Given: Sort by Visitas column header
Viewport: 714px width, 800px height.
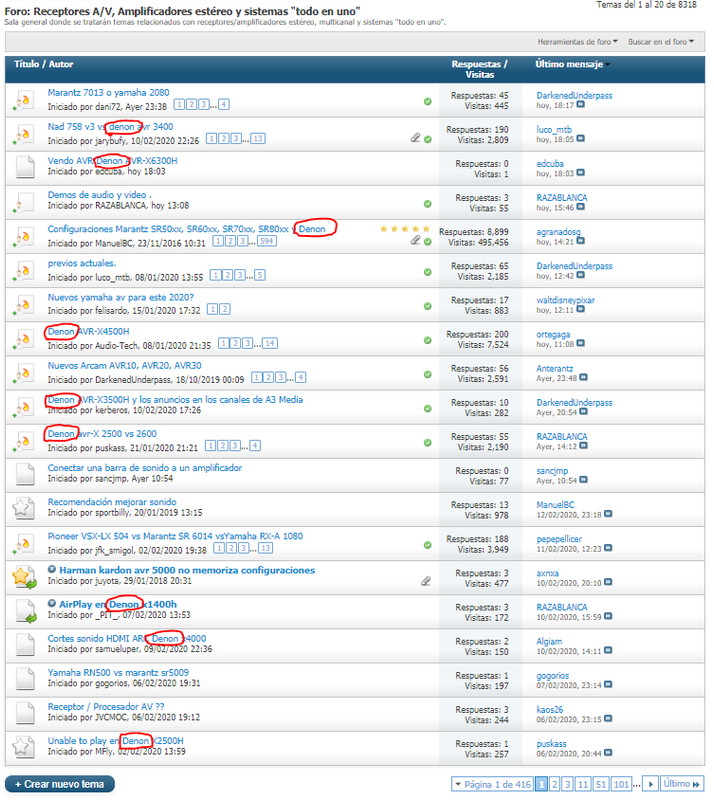Looking at the screenshot, I should [x=480, y=75].
